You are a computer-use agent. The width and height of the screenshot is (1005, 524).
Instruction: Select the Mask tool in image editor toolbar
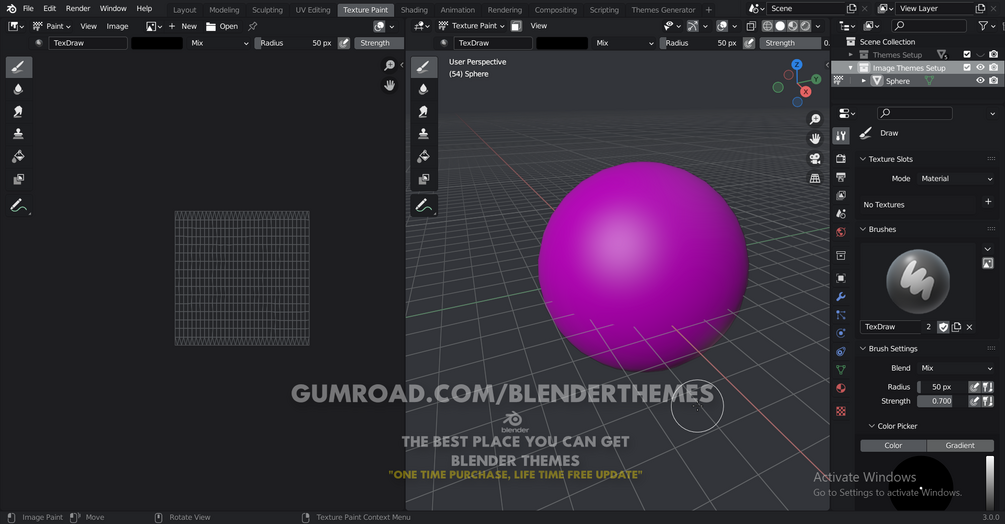pos(18,179)
